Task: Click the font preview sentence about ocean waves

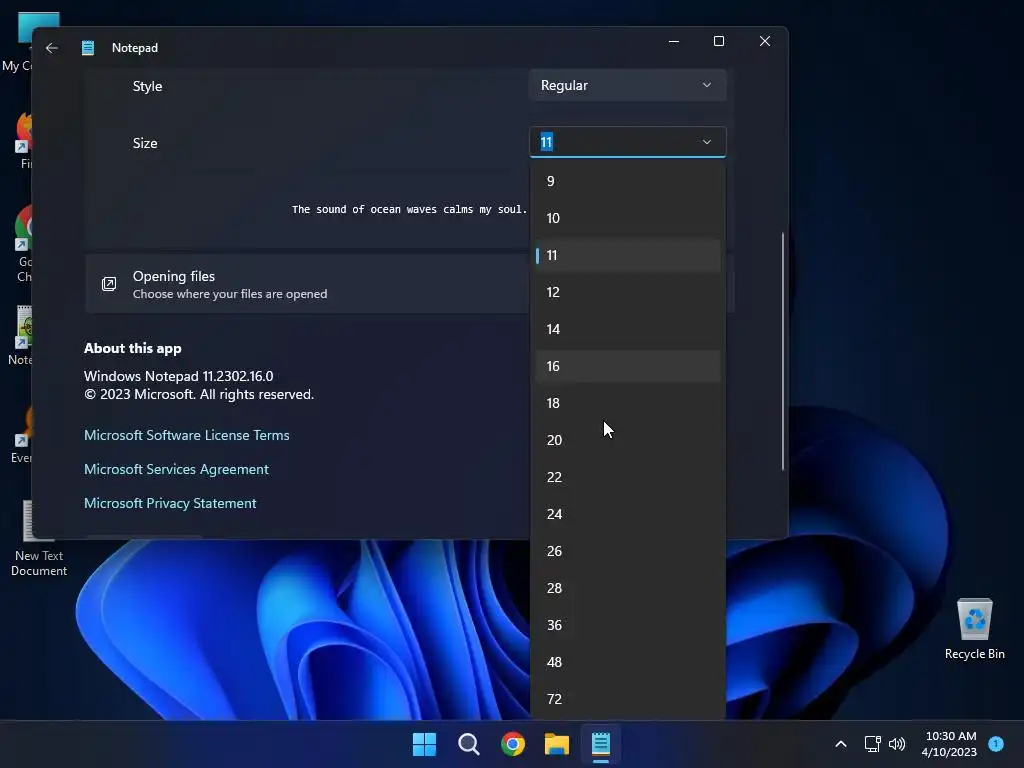Action: tap(409, 210)
